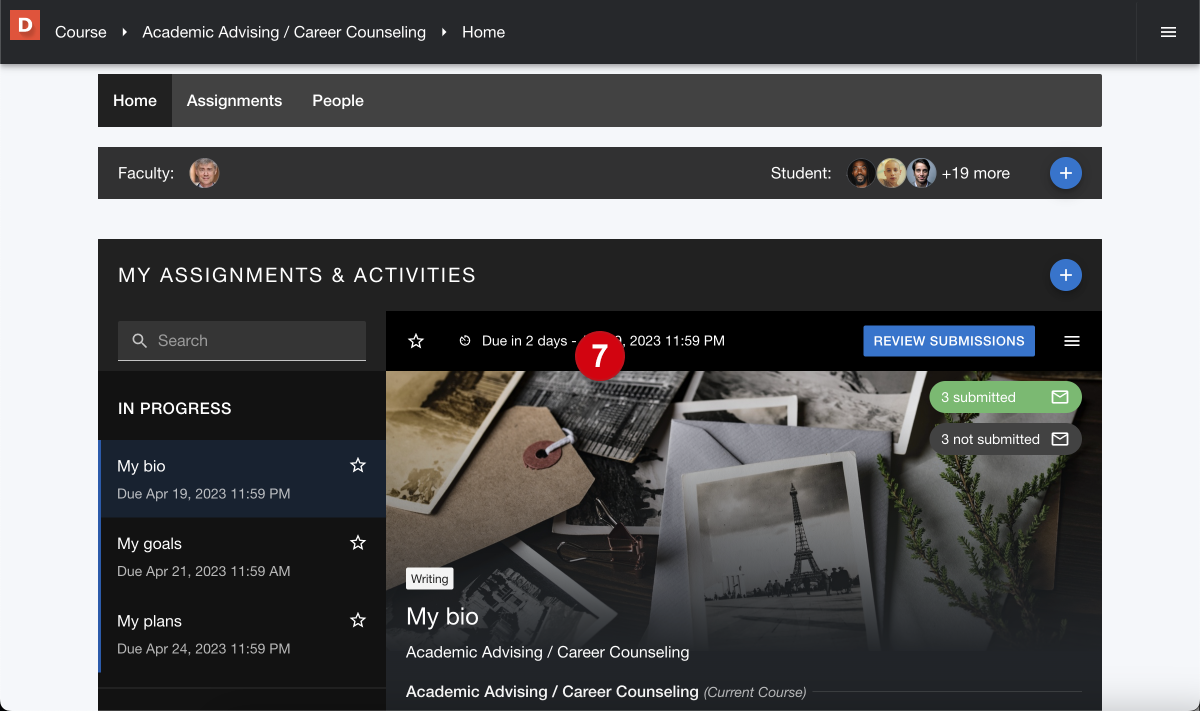
Task: Open the top-right hamburger menu
Action: [x=1168, y=32]
